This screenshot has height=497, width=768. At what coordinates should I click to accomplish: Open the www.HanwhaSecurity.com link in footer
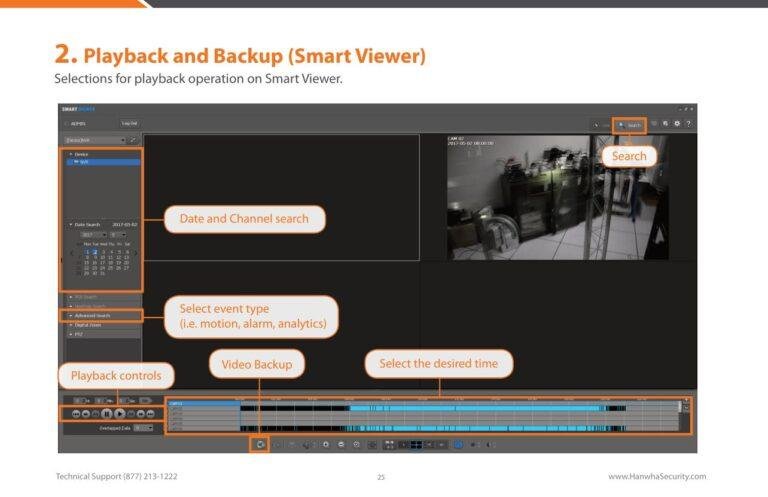tap(657, 476)
